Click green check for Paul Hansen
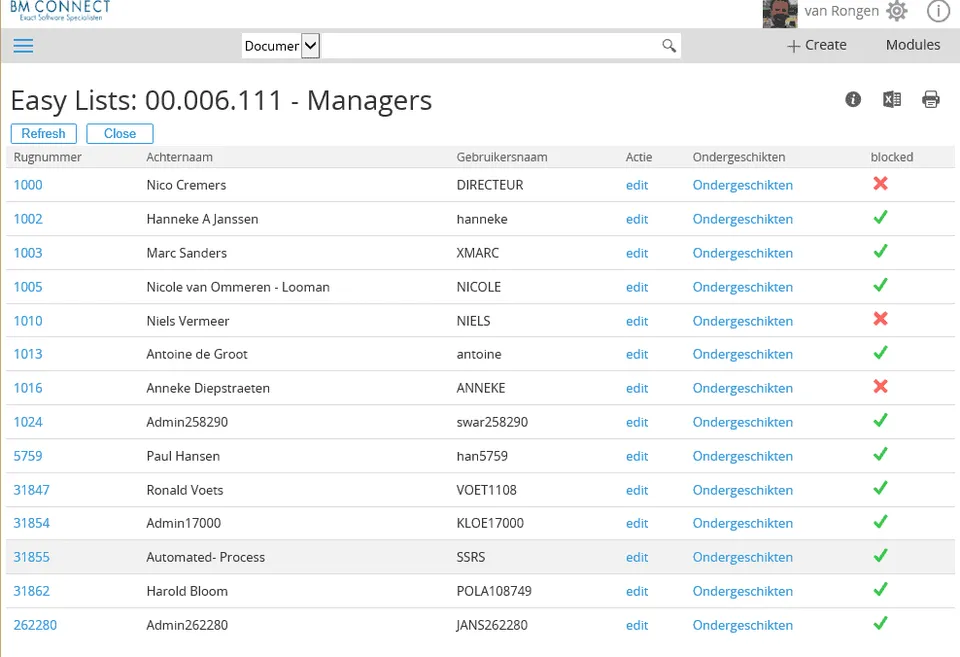This screenshot has width=960, height=657. [880, 454]
